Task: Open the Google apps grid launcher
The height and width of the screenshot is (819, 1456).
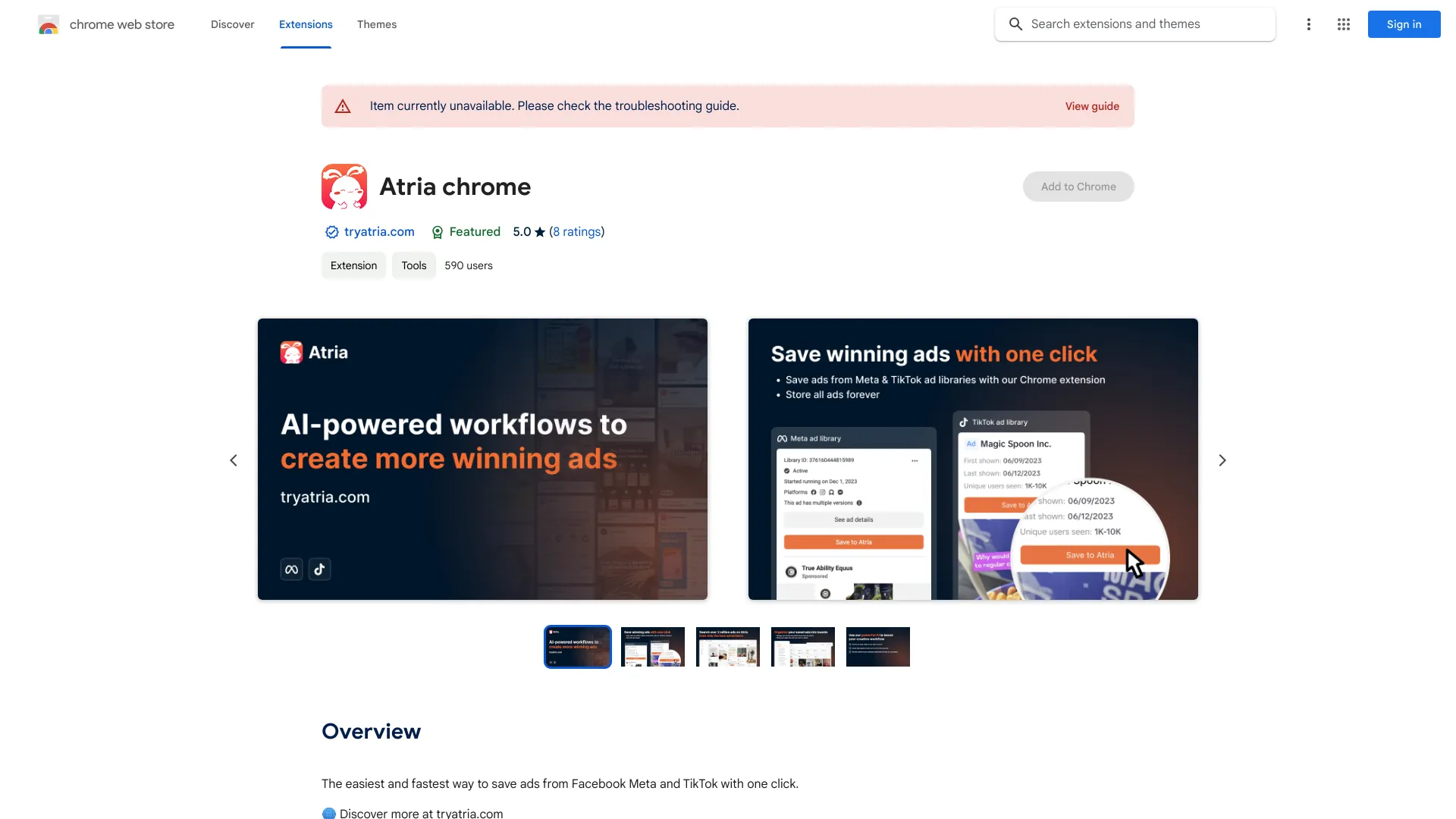Action: coord(1344,24)
